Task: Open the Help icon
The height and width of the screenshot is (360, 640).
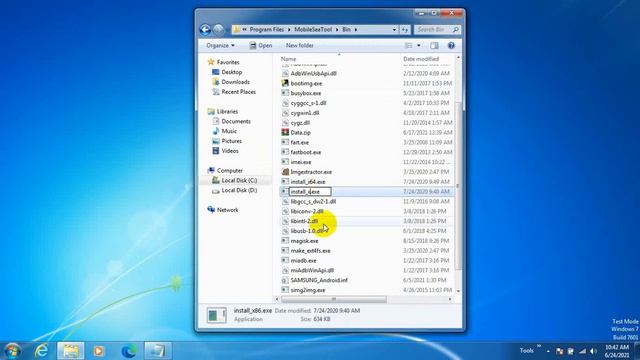Action: coord(451,45)
